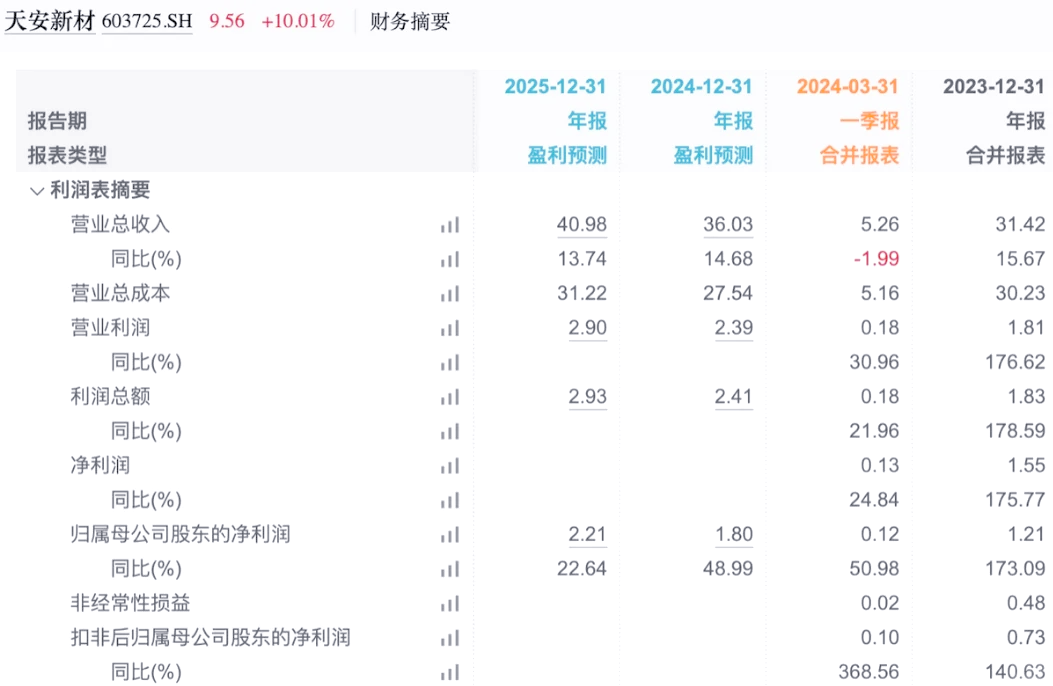Select the 2025-12-31 report period column header
The height and width of the screenshot is (686, 1053).
point(555,87)
